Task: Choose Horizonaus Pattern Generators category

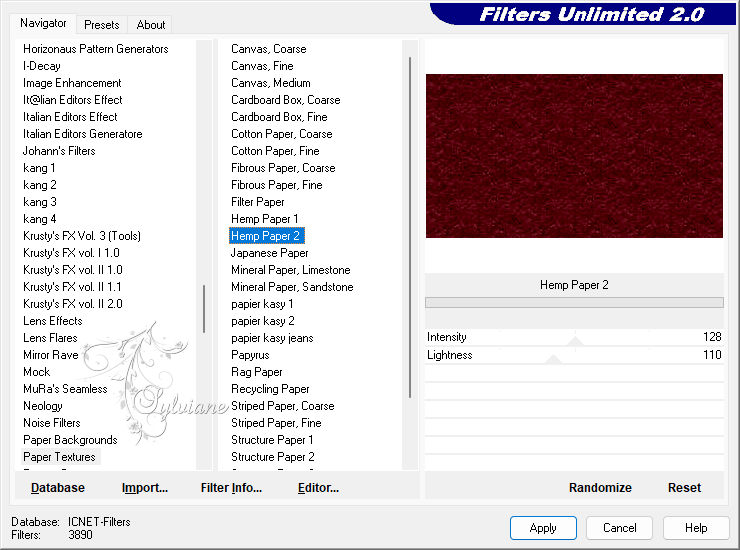Action: click(95, 49)
